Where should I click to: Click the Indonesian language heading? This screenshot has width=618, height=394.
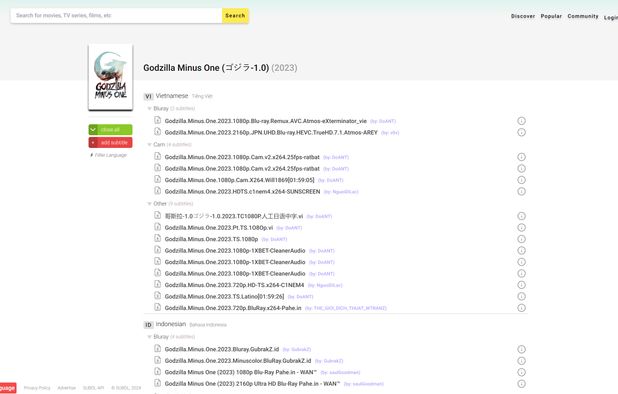click(x=171, y=324)
